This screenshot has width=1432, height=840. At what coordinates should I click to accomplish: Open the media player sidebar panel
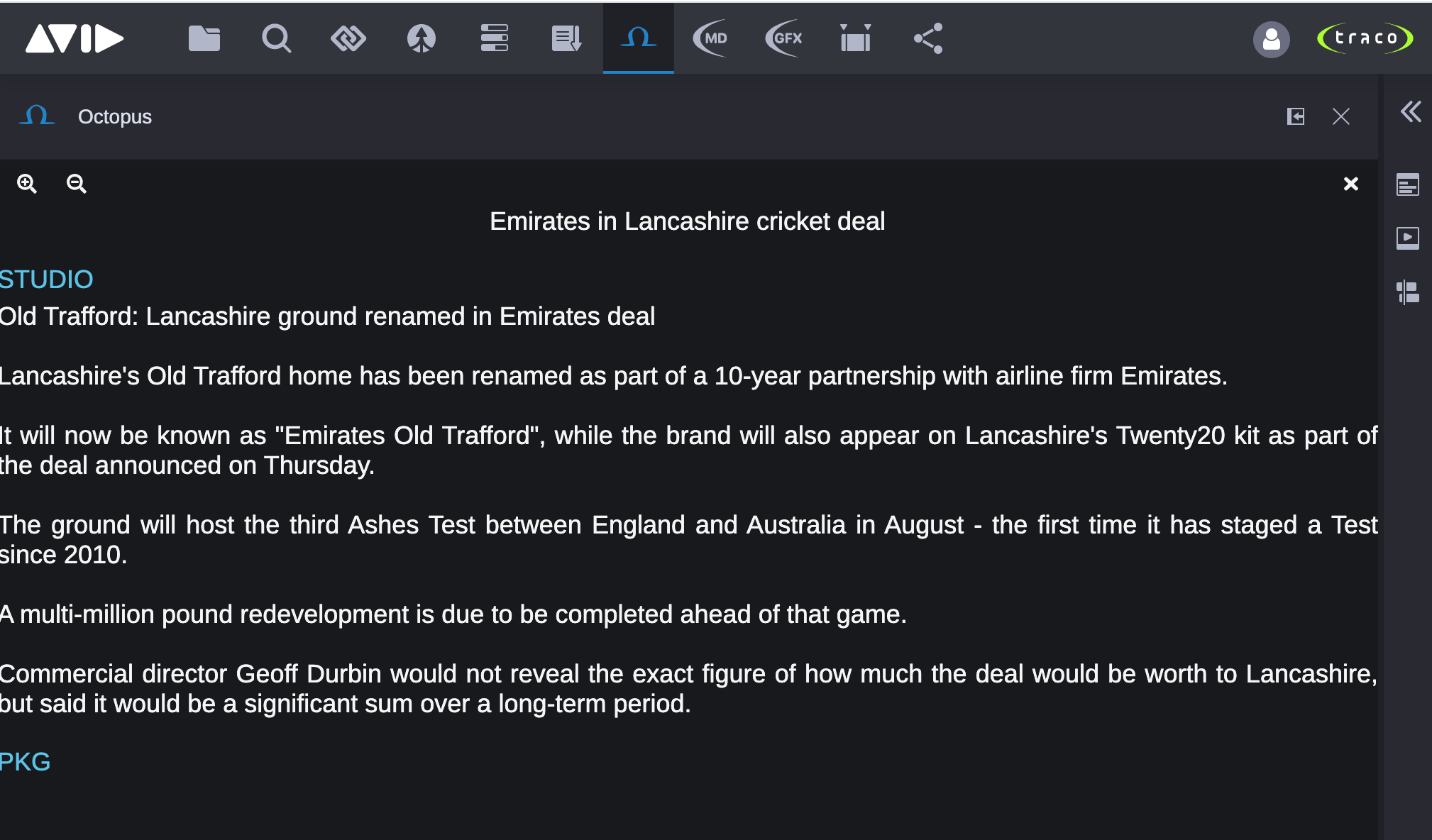1408,238
